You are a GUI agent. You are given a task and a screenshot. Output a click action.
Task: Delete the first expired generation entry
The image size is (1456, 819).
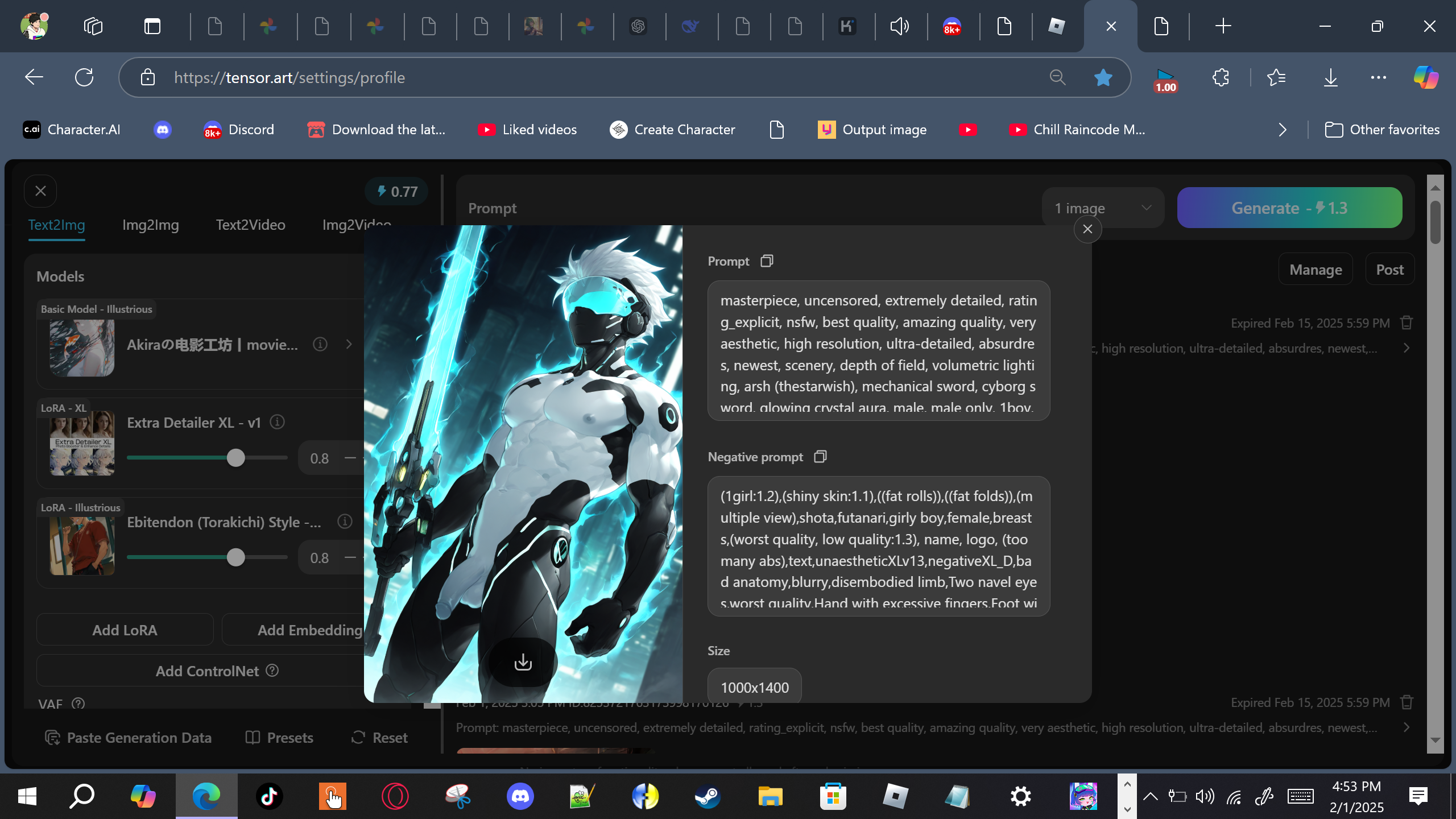1407,323
